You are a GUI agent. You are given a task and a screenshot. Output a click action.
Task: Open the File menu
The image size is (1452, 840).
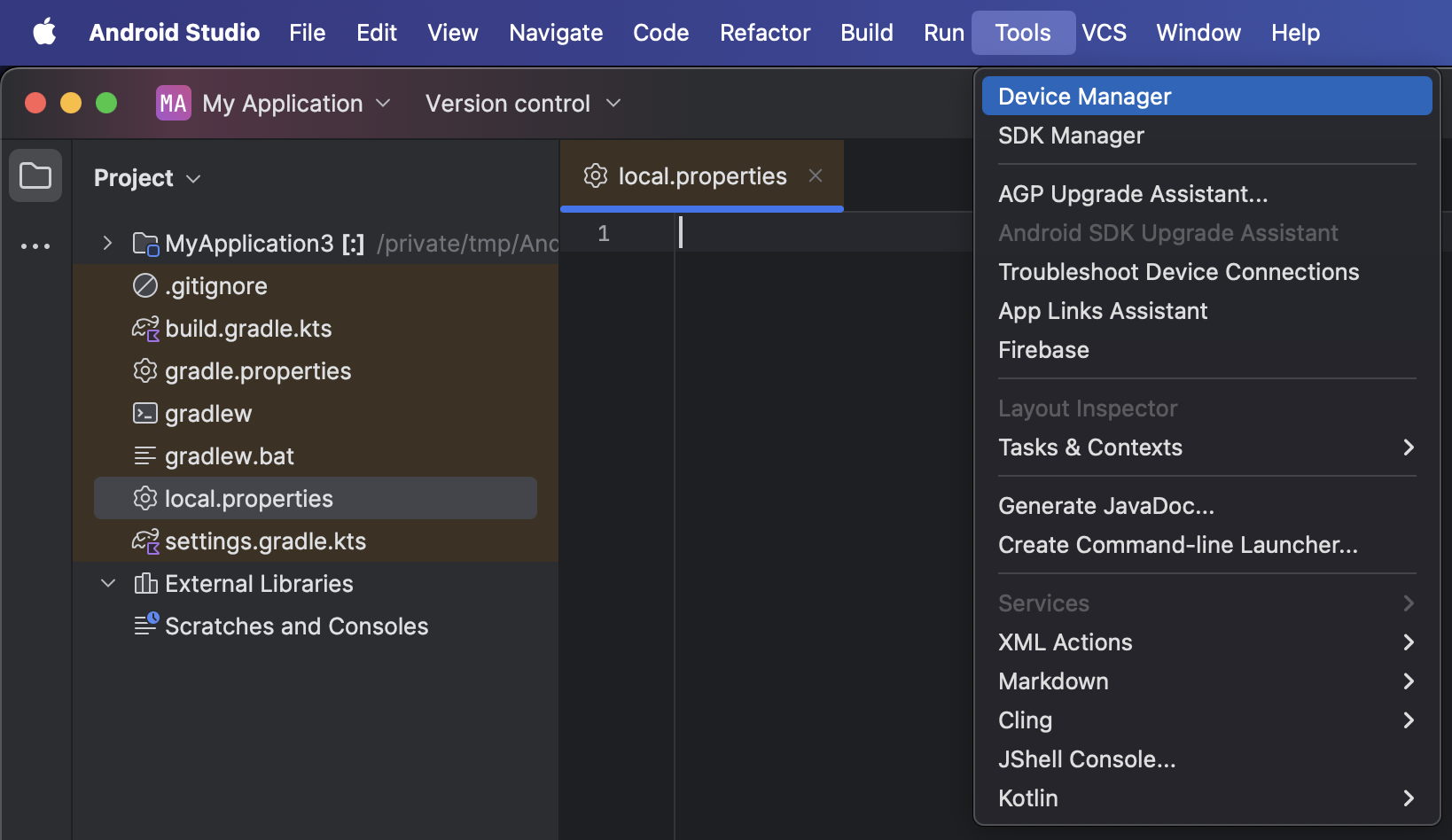[308, 33]
